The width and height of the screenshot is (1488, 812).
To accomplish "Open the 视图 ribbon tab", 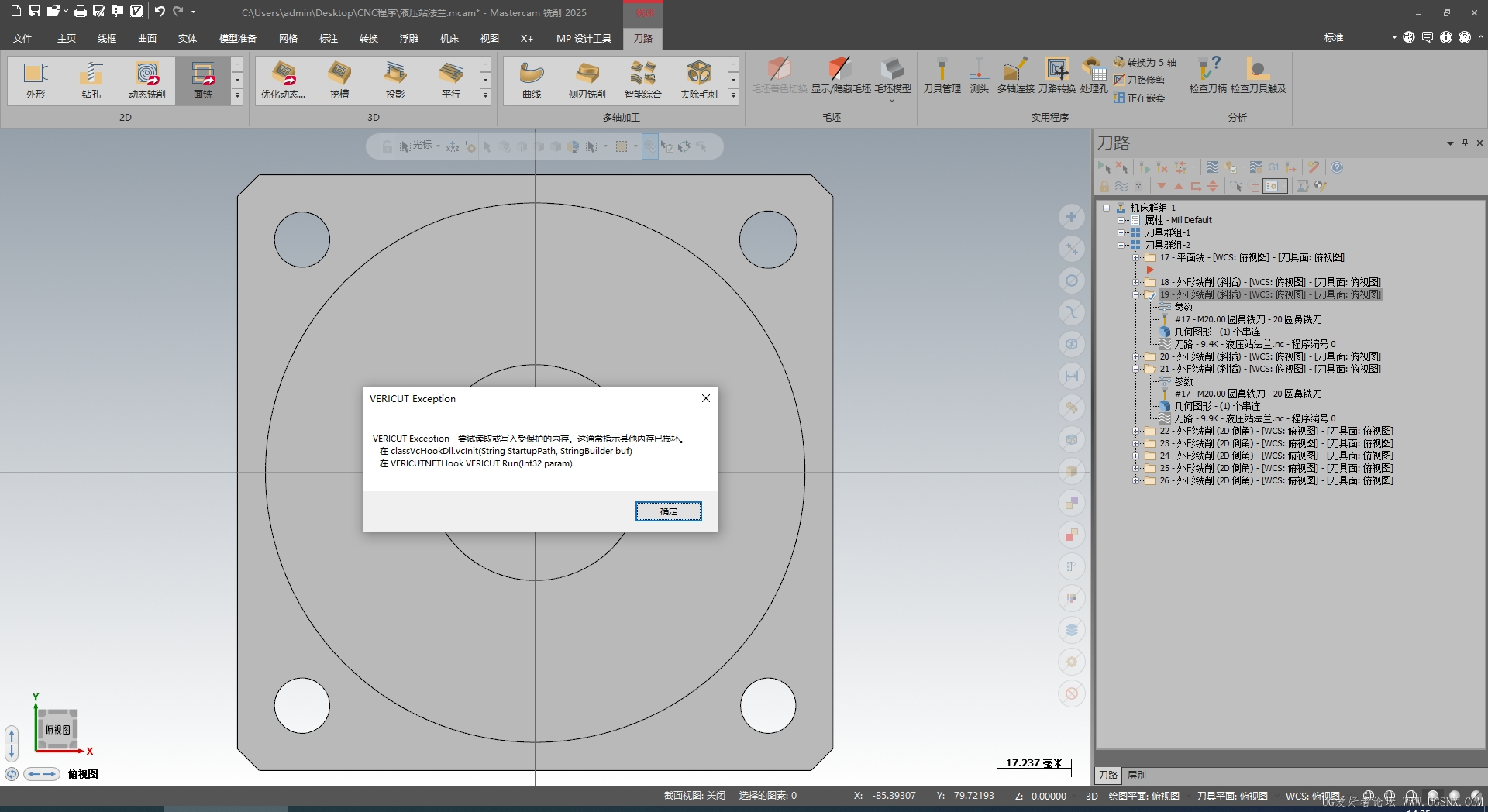I will pyautogui.click(x=490, y=38).
